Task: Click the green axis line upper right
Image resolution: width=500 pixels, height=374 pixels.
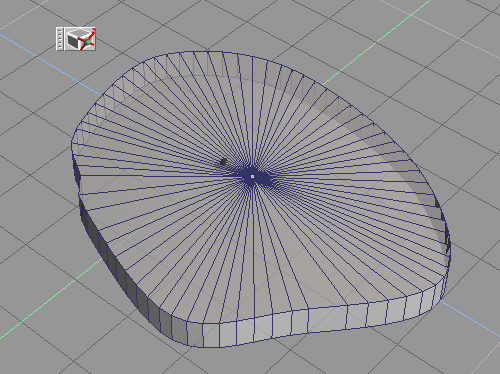Action: point(377,42)
